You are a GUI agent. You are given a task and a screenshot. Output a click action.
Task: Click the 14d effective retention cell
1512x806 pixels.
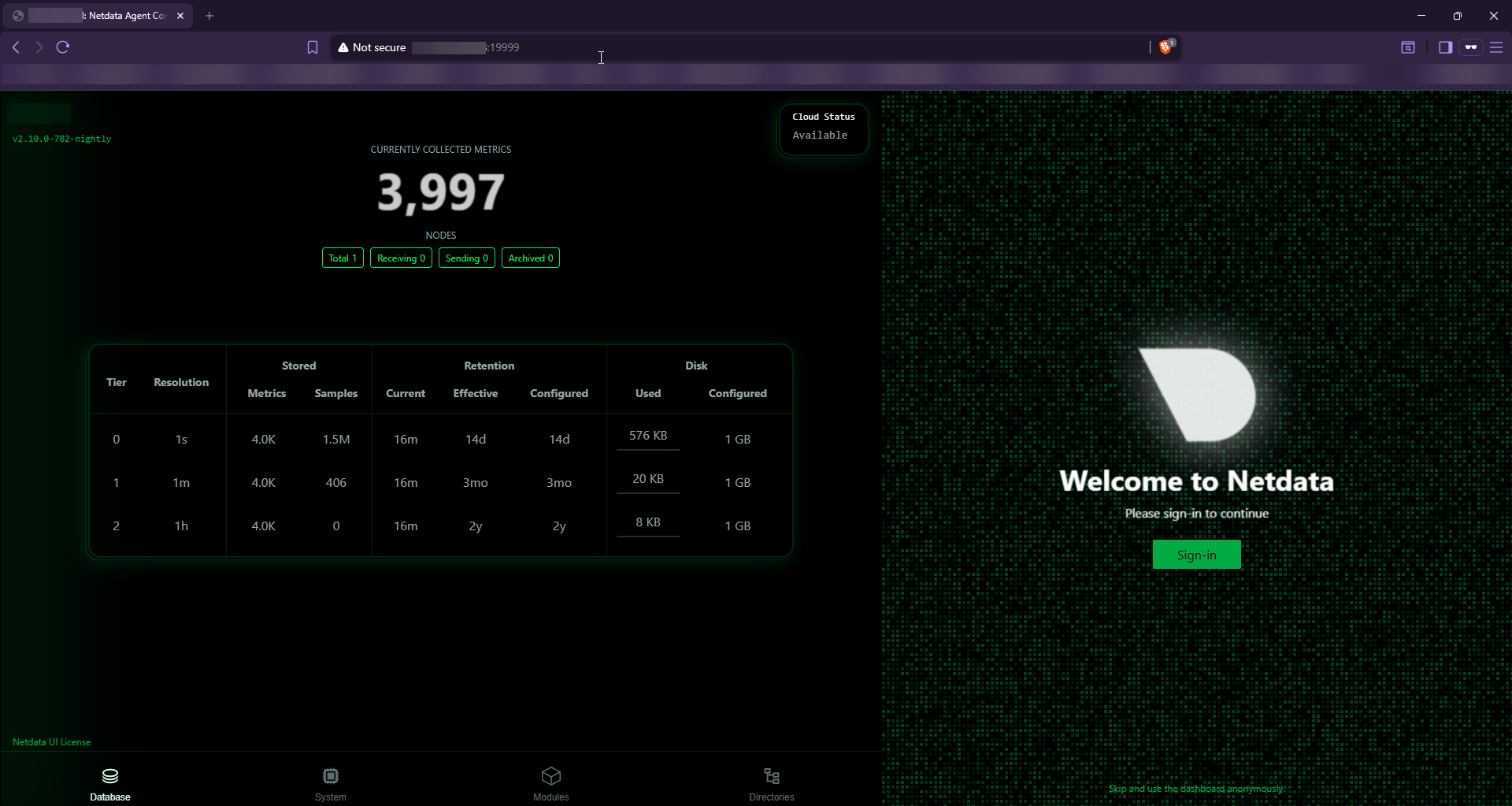(x=476, y=439)
